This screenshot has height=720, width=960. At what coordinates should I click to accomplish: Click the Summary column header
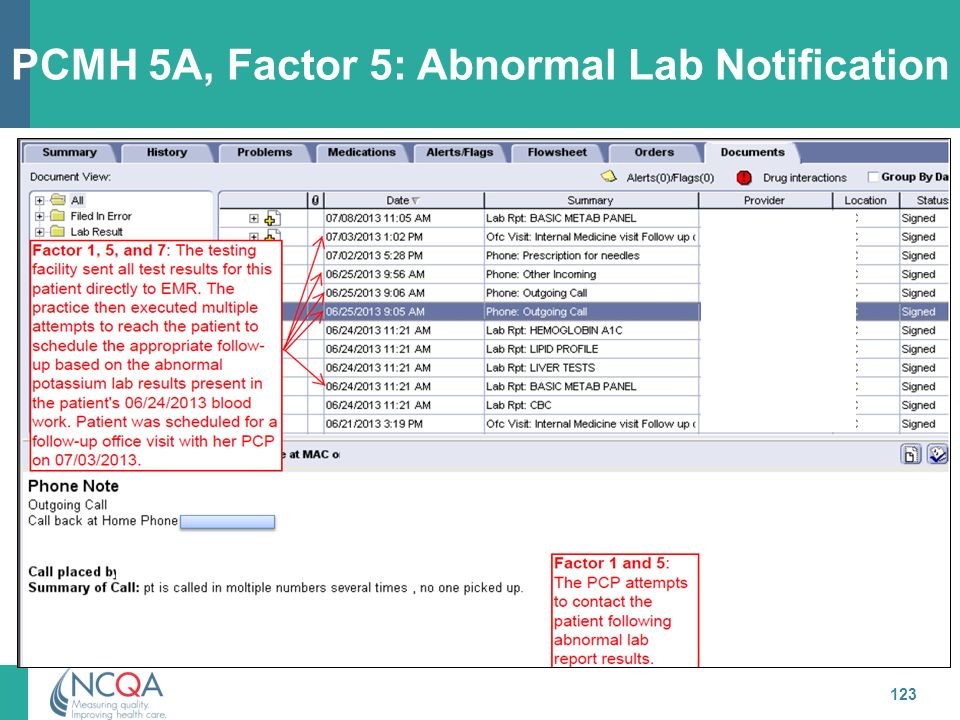[x=590, y=200]
